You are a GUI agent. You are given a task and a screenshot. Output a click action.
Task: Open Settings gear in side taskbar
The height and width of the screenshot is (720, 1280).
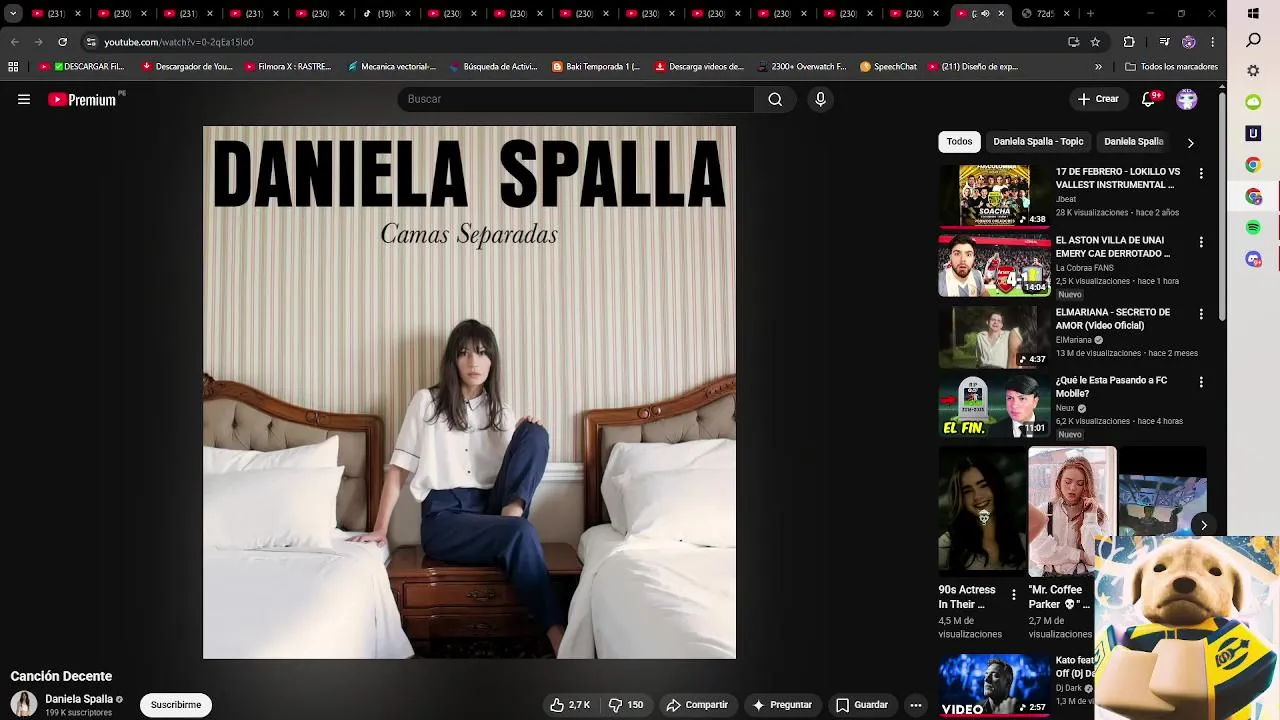(x=1253, y=71)
